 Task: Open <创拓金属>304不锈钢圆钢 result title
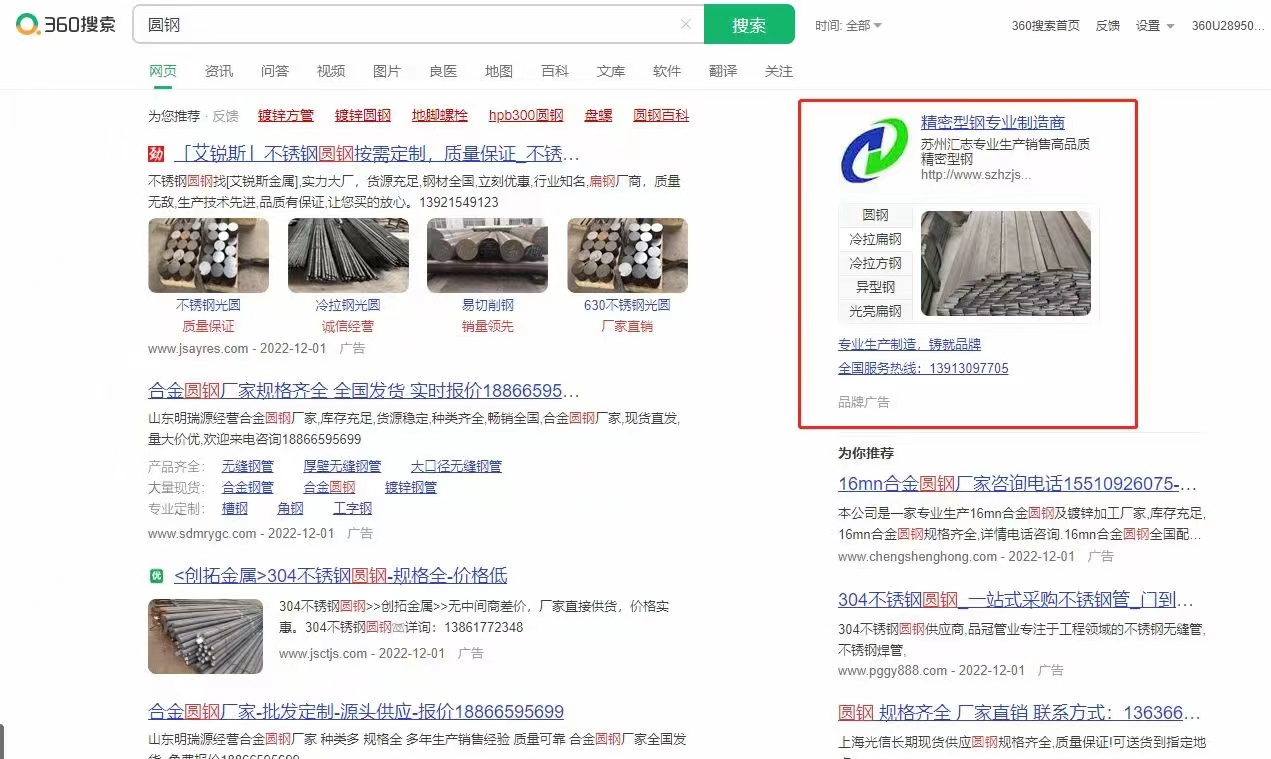[340, 576]
